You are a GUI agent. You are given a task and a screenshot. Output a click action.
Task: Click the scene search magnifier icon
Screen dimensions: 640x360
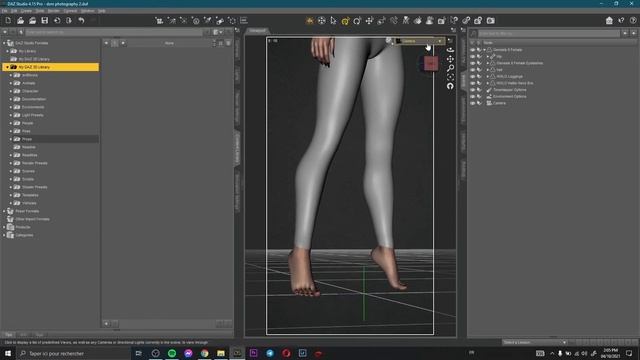tap(473, 33)
